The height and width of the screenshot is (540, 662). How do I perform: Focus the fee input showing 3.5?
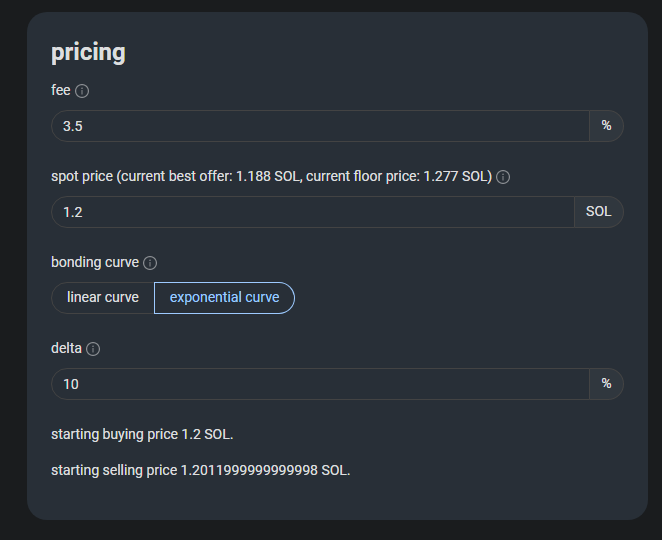[x=320, y=126]
